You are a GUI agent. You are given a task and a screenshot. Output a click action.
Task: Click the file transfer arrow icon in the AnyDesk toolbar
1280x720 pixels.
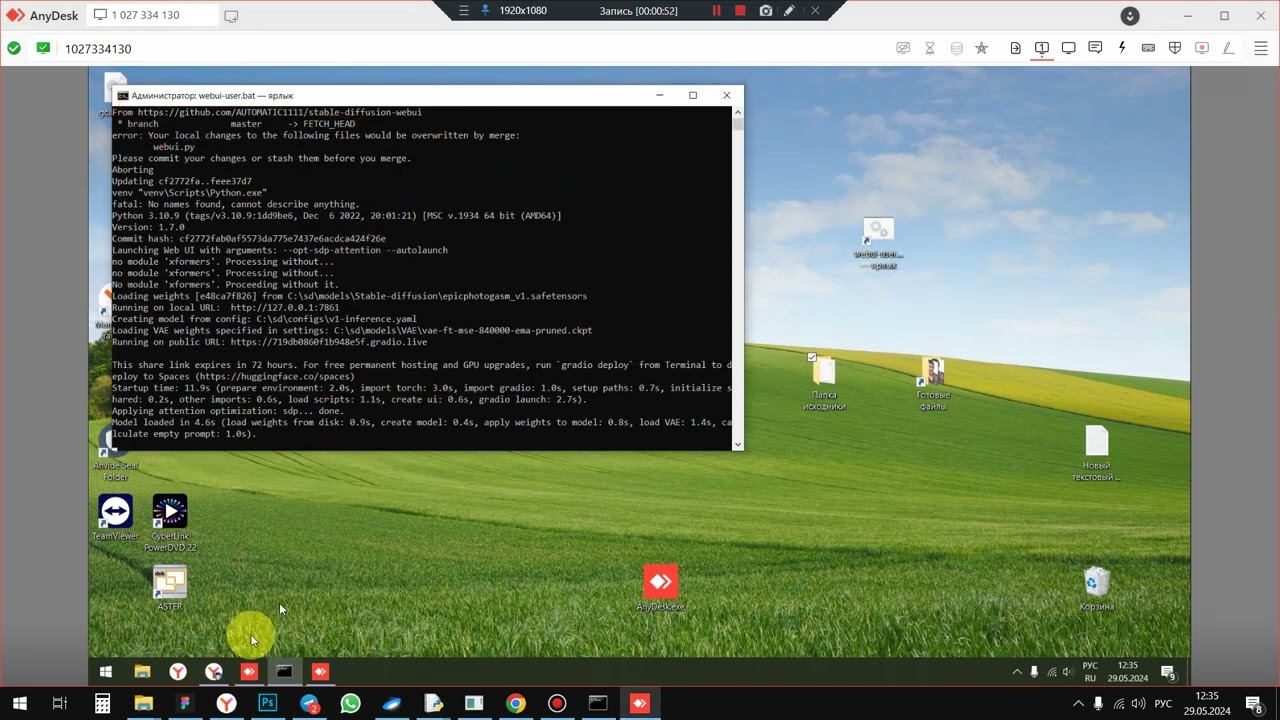pyautogui.click(x=1015, y=48)
